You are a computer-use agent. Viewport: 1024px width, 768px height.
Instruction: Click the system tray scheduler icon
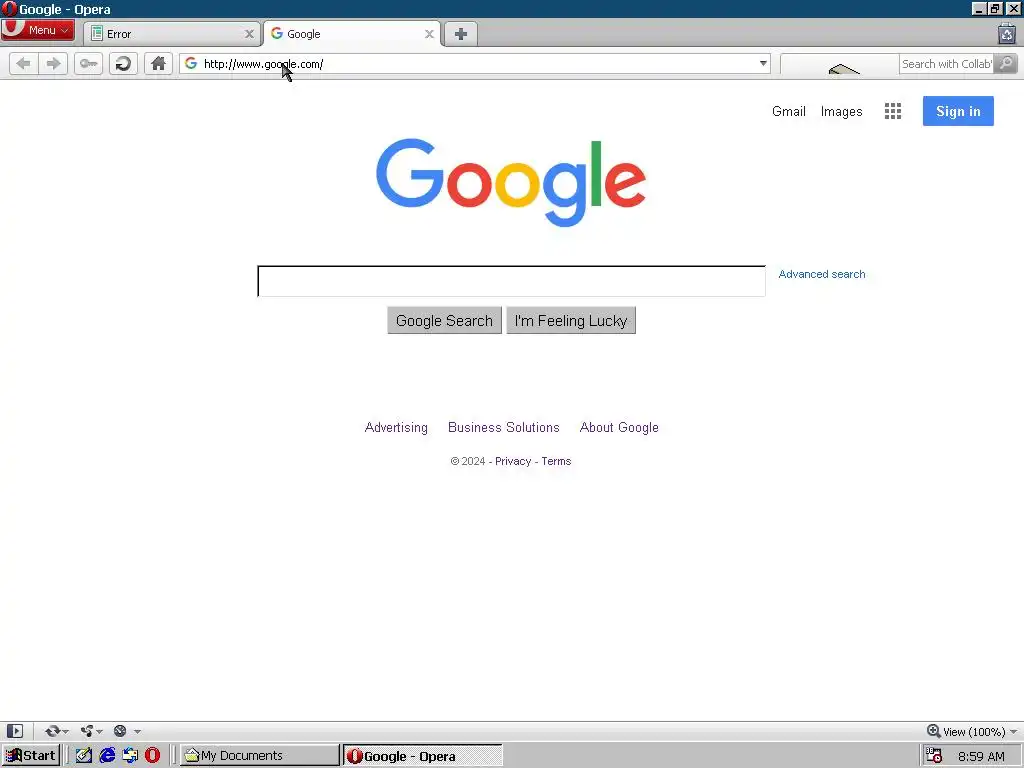tap(934, 756)
